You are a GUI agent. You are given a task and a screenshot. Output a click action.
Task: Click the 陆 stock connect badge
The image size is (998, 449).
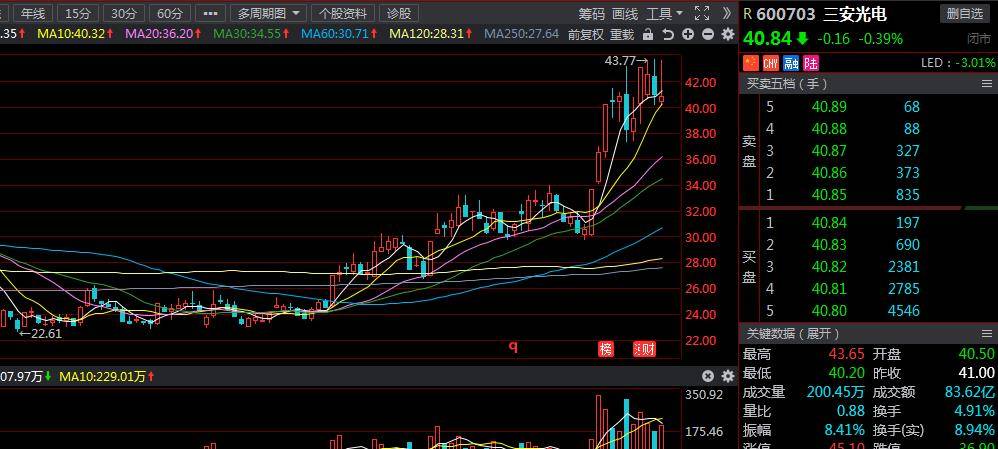pos(810,62)
